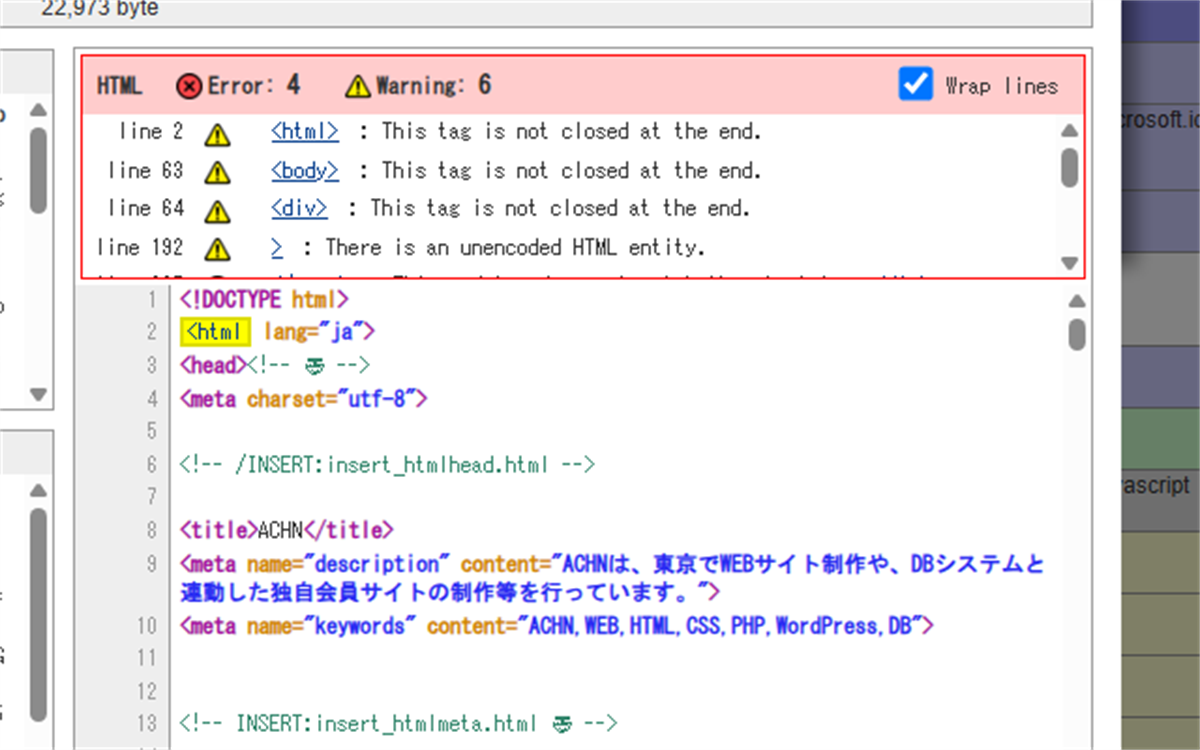Click the meta name="keywords" line

coord(557,626)
